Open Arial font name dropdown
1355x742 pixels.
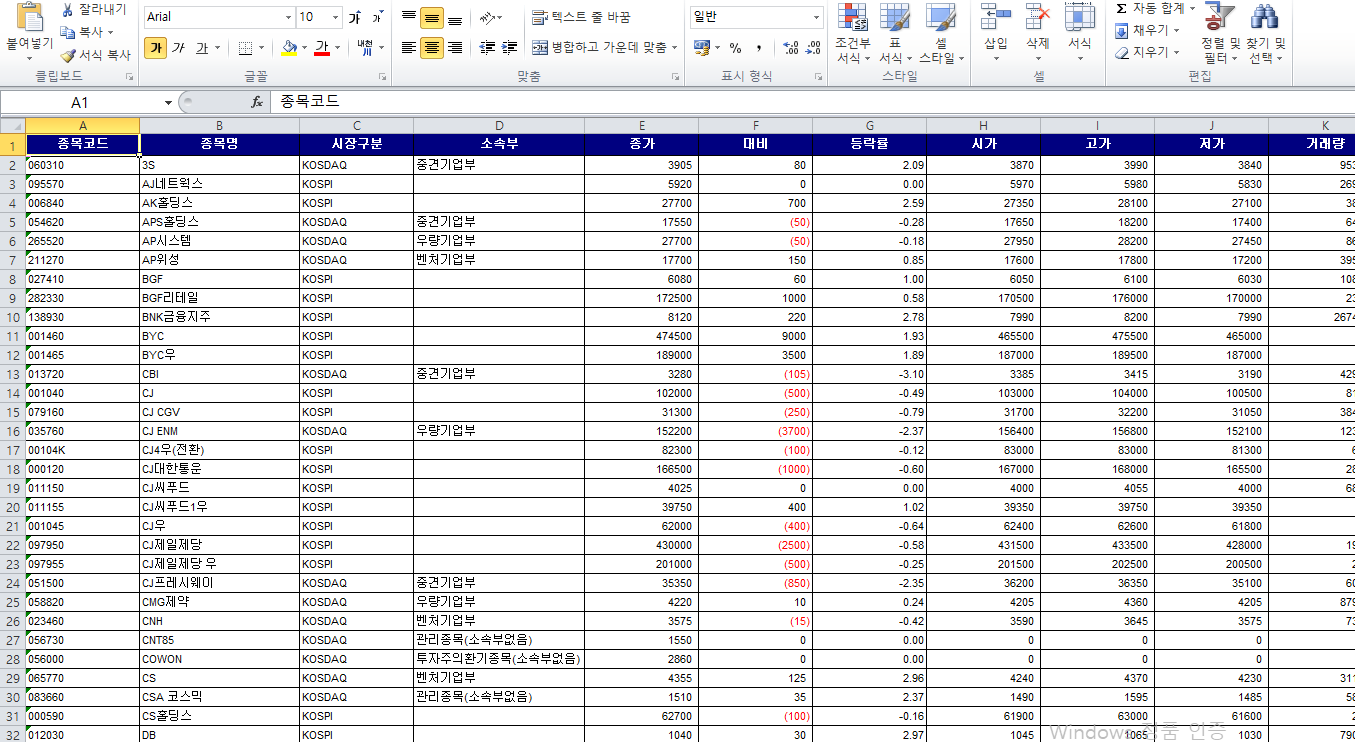coord(288,17)
